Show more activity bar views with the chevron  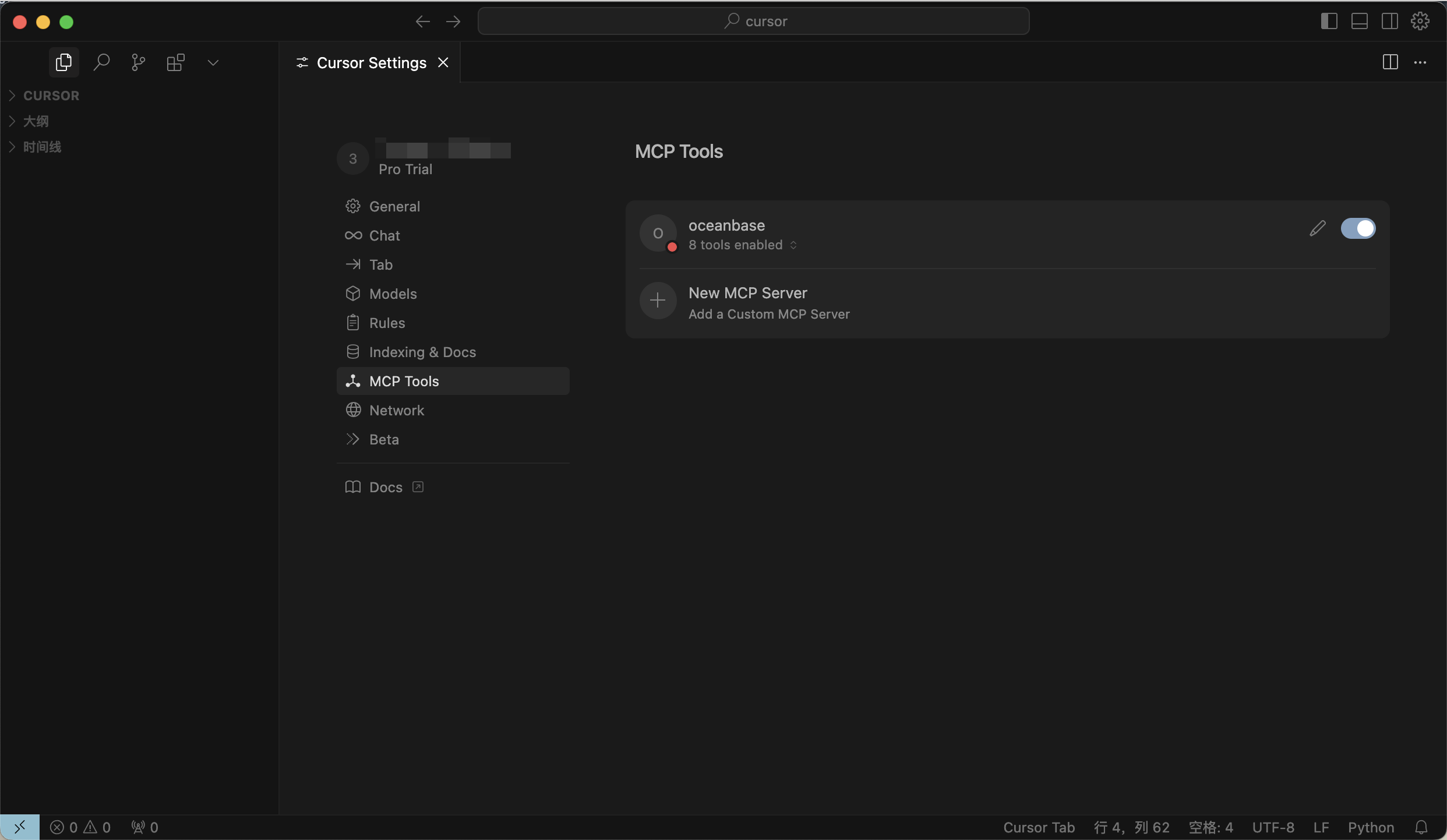coord(213,62)
